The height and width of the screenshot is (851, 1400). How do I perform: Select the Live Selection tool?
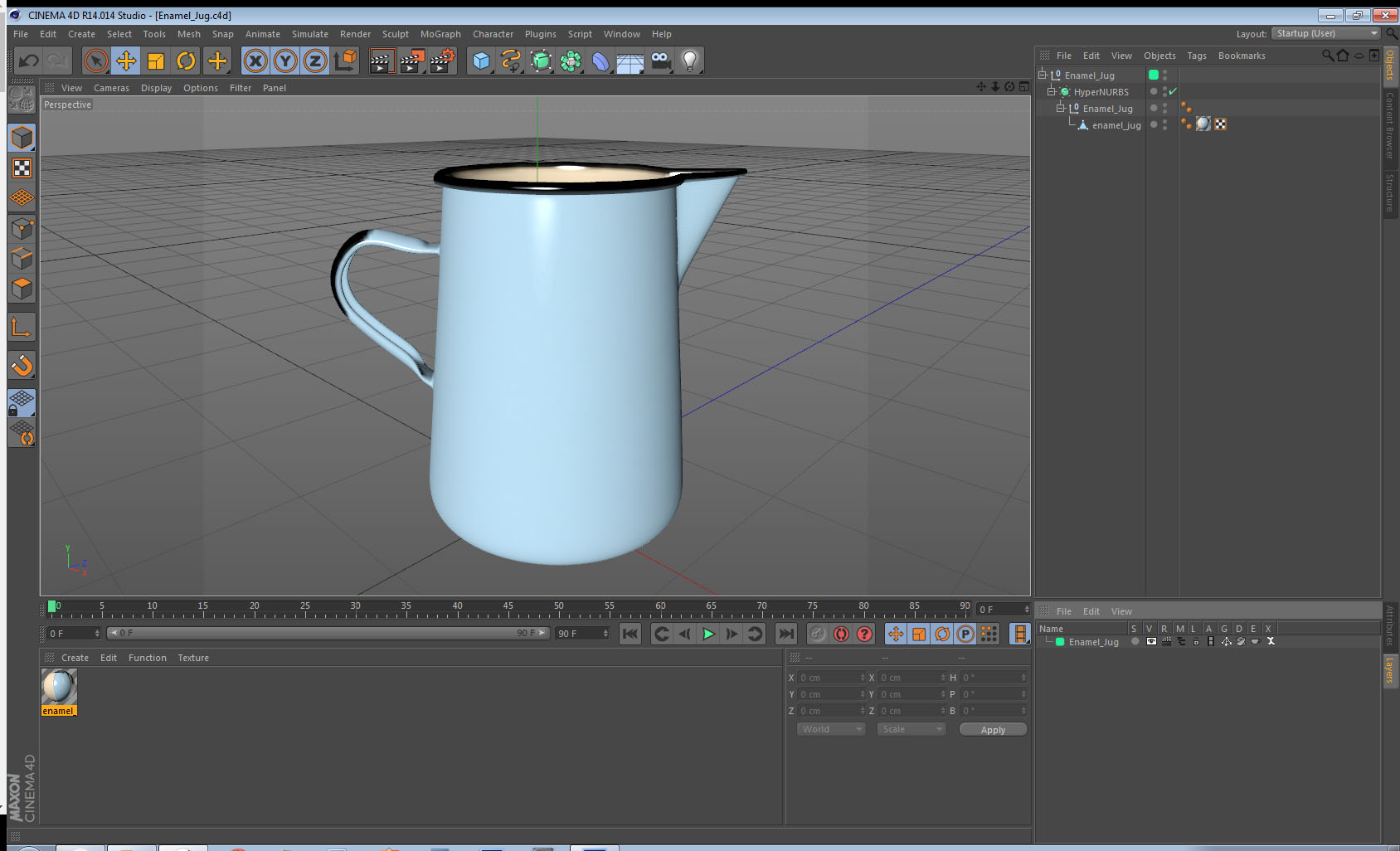pyautogui.click(x=96, y=61)
